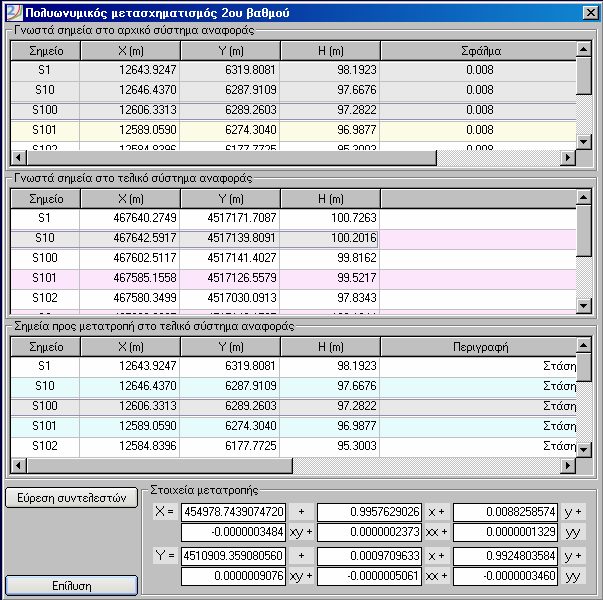The height and width of the screenshot is (600, 603).
Task: Select S10 in final system table
Action: (x=45, y=238)
